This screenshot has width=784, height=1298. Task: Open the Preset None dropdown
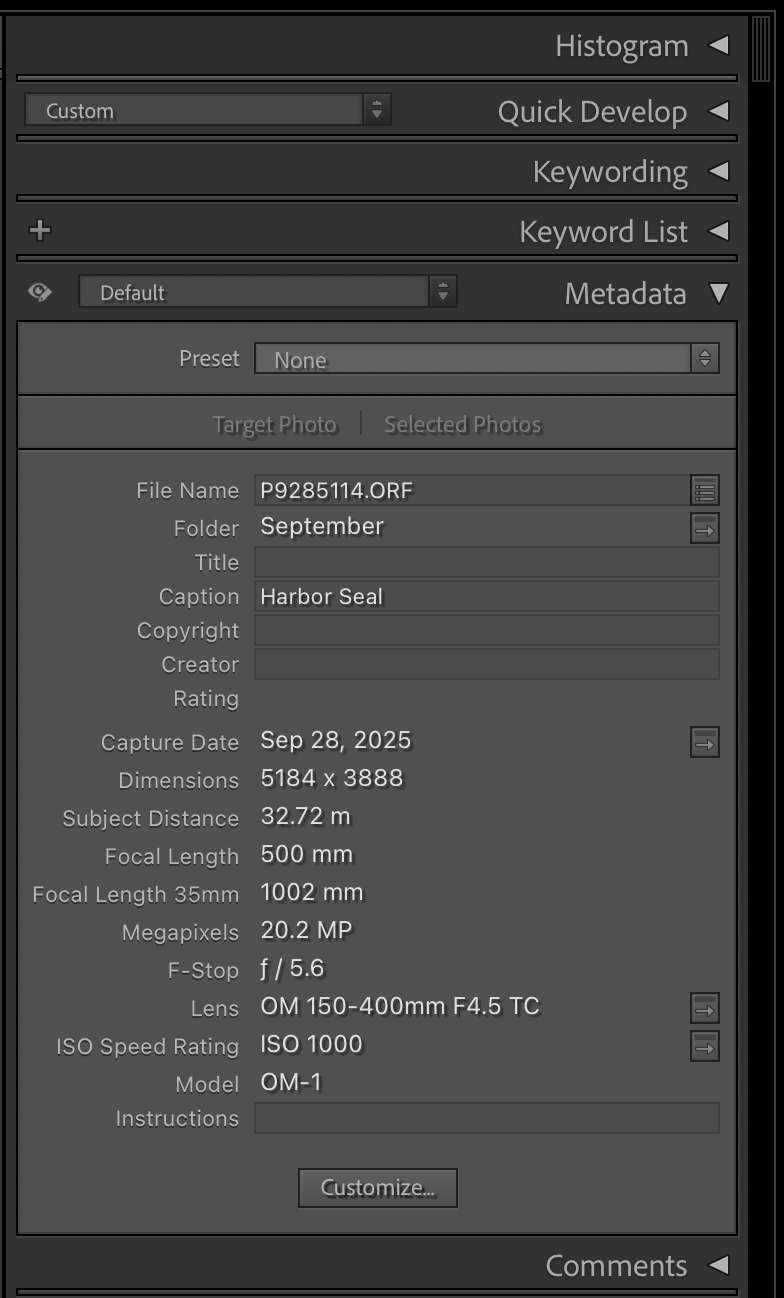(x=486, y=359)
